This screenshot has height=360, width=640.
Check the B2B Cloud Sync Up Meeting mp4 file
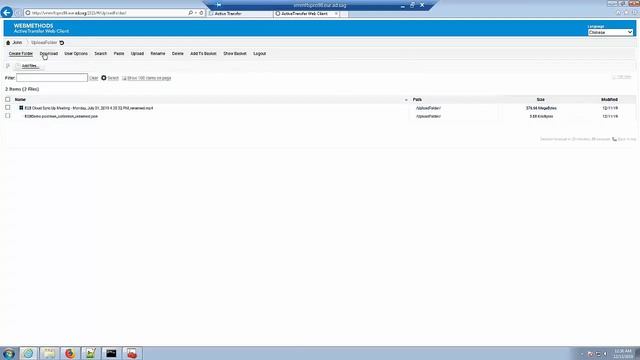pos(8,108)
